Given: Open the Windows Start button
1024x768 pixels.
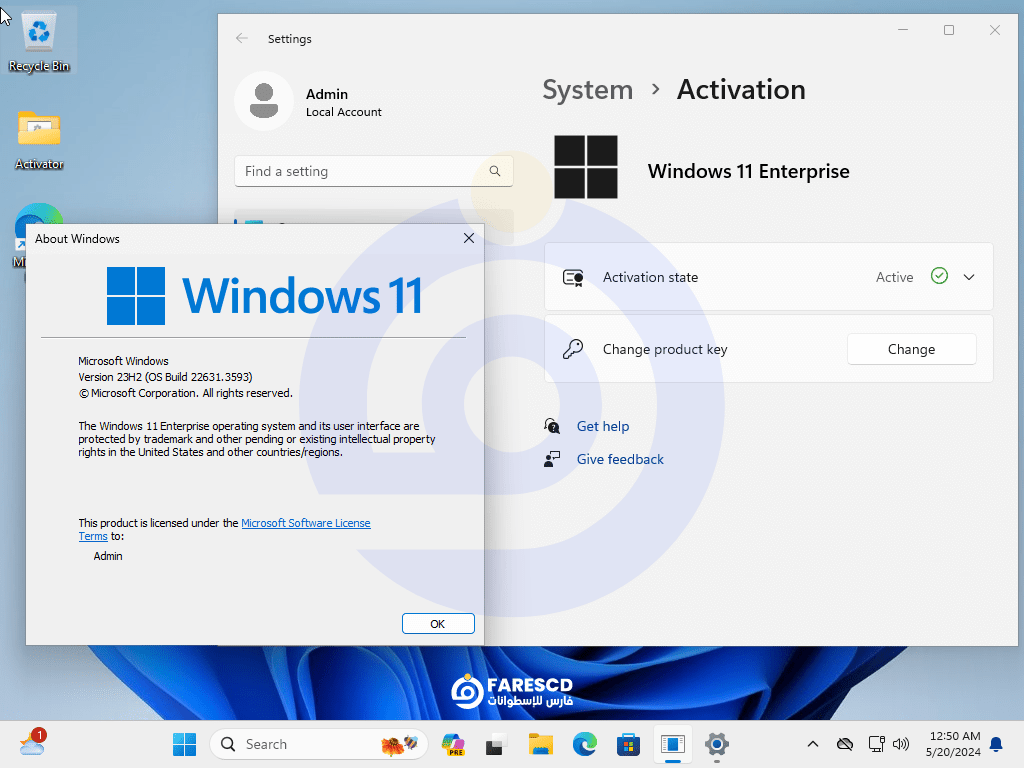Looking at the screenshot, I should pyautogui.click(x=184, y=744).
